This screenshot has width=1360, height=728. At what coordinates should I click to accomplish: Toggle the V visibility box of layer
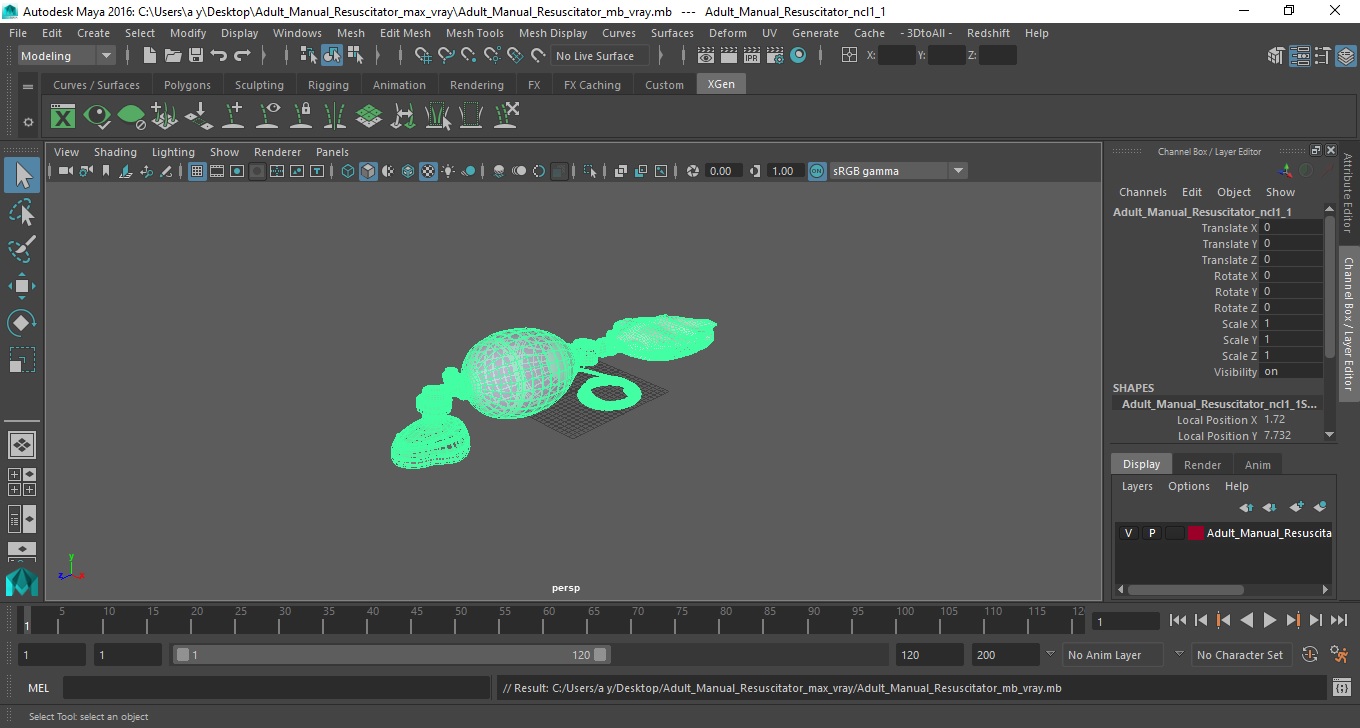(x=1128, y=533)
